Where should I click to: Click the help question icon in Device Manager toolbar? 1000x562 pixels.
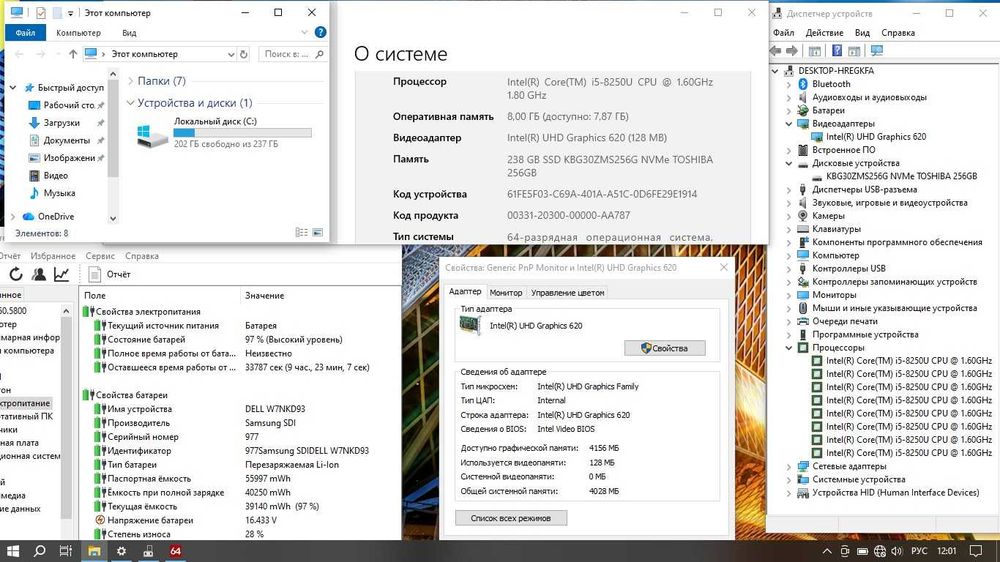tap(837, 51)
